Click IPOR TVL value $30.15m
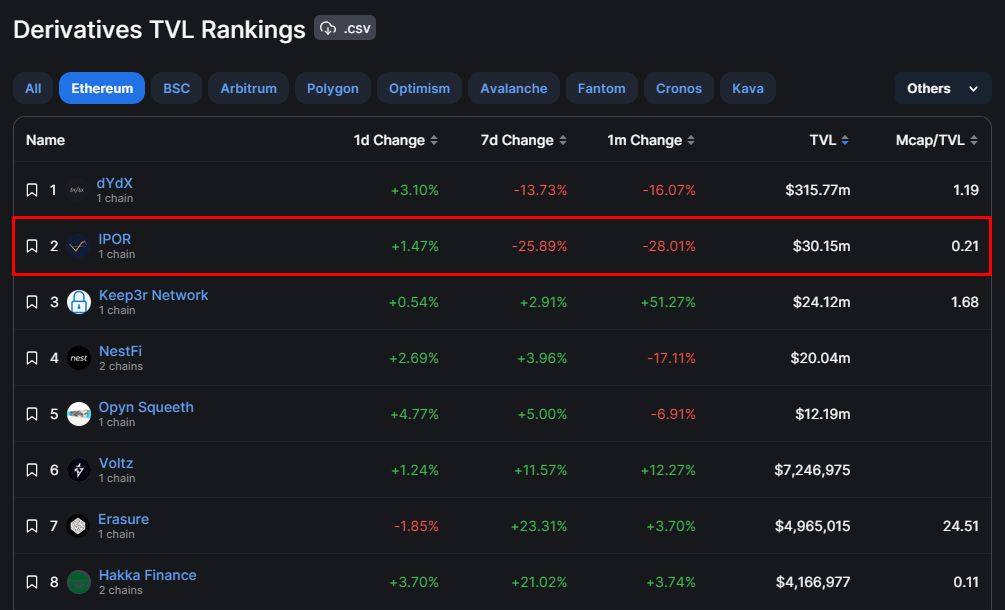Viewport: 1005px width, 610px height. click(x=822, y=246)
